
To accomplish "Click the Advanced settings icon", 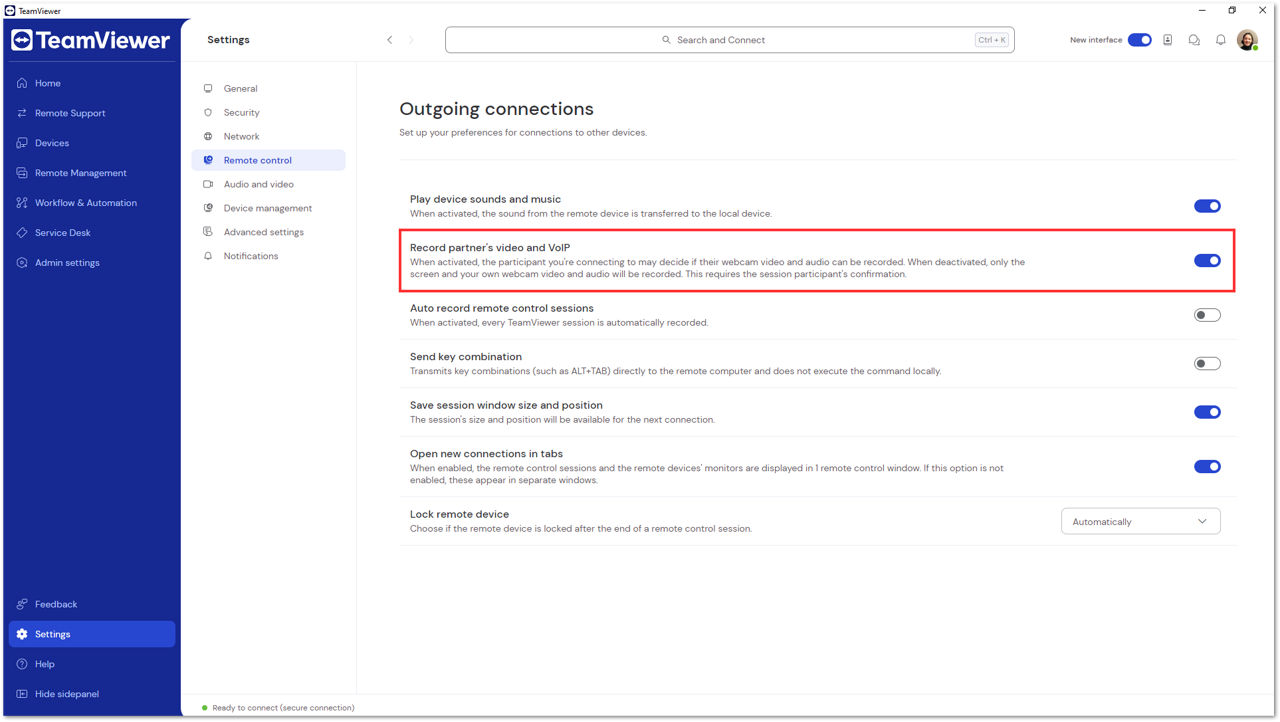I will click(x=208, y=232).
